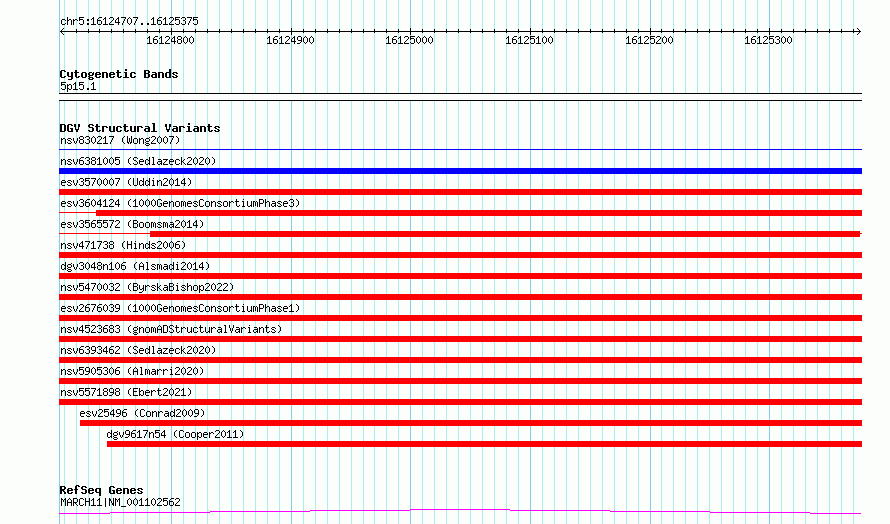This screenshot has width=890, height=524.
Task: Click the nsv6393462 (Sedlazeck2020) label
Action: click(x=138, y=350)
